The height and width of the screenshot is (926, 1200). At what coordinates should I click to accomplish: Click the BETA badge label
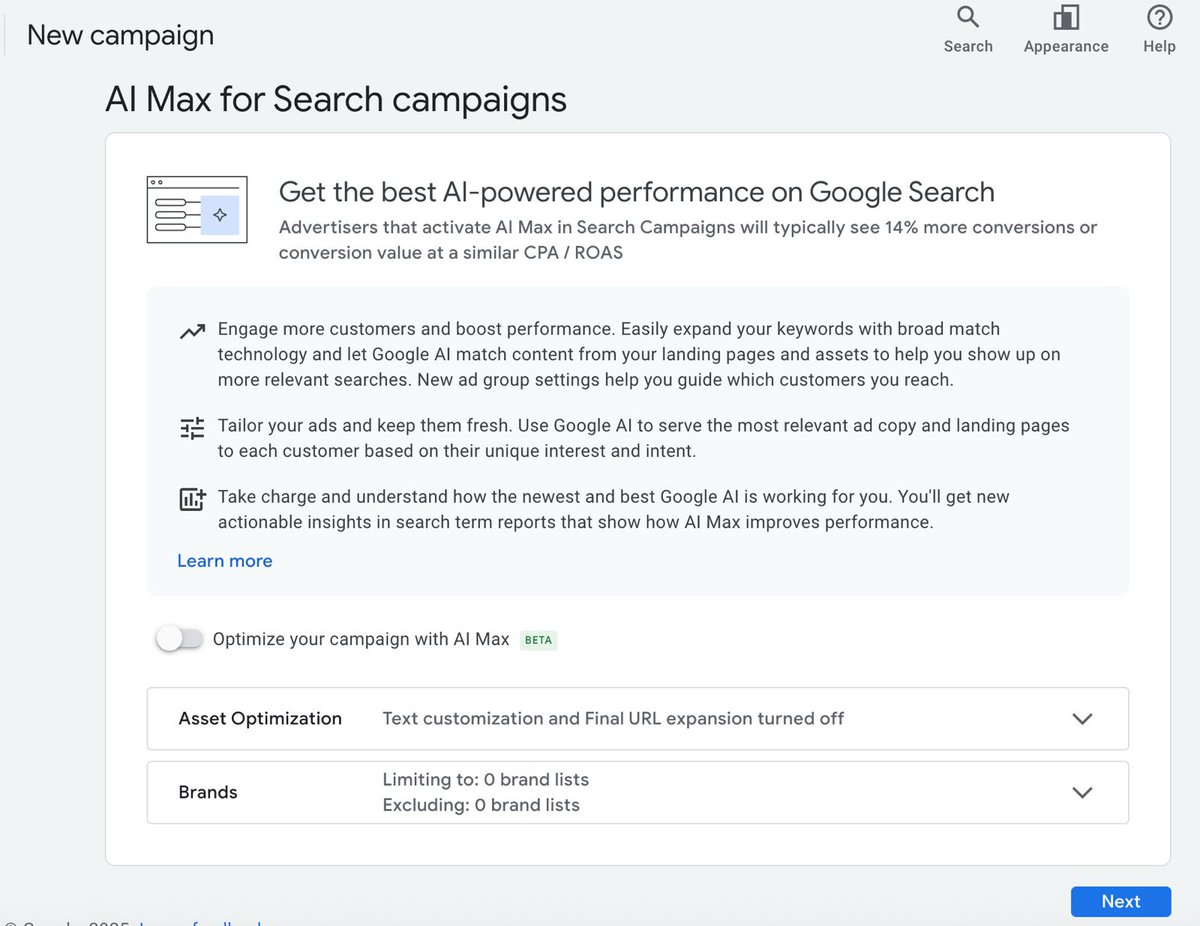538,640
